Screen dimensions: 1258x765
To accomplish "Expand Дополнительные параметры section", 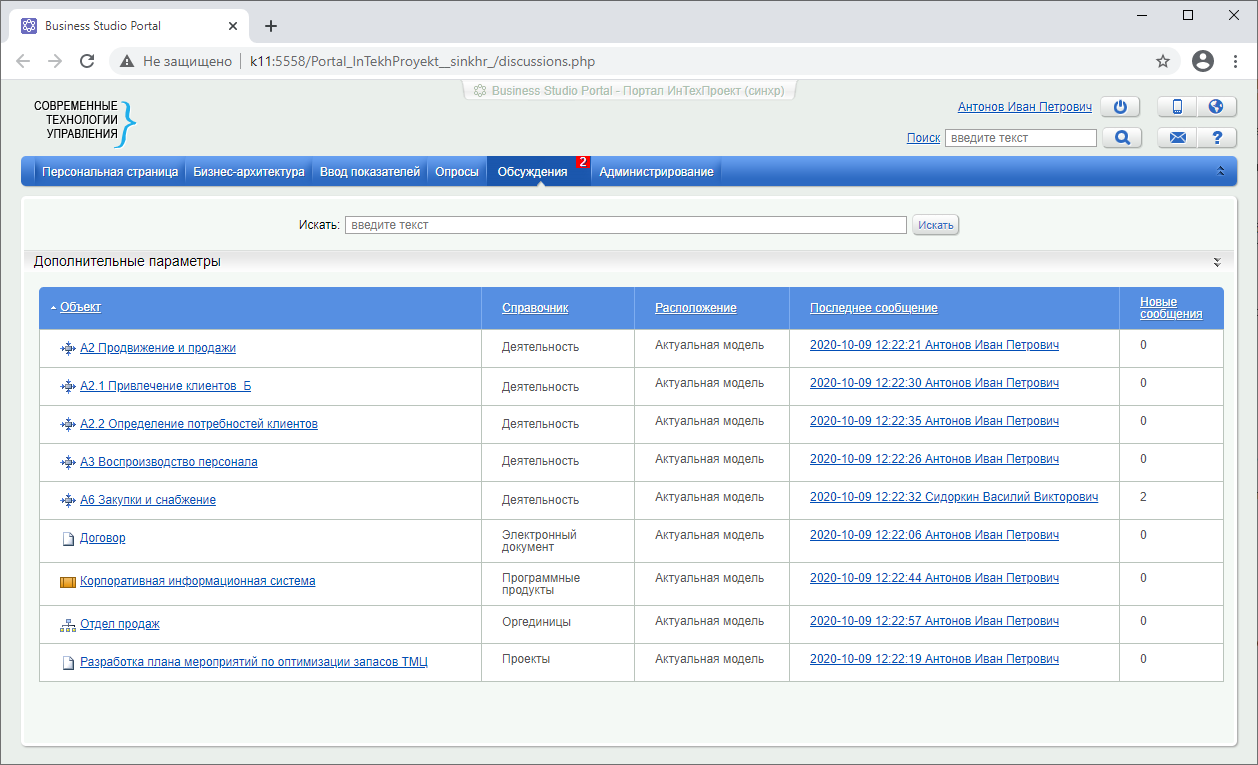I will coord(1217,262).
